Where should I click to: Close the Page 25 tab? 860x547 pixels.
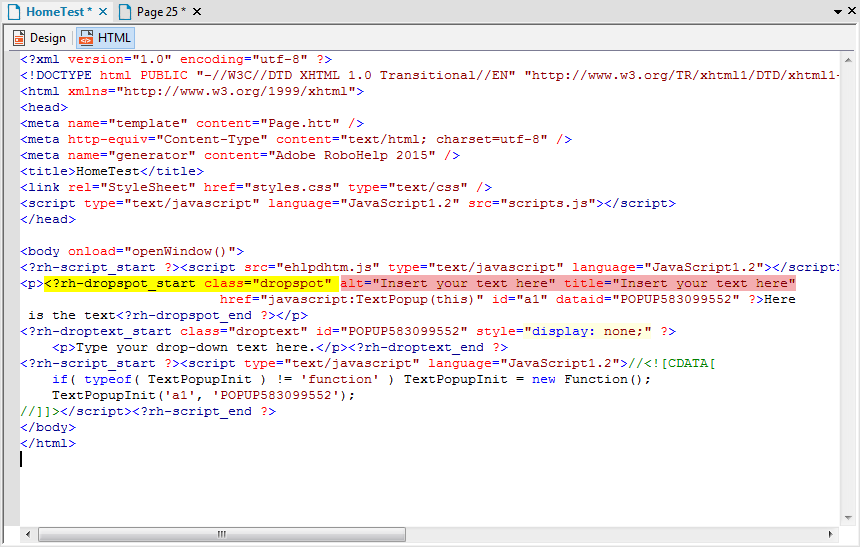tap(197, 12)
